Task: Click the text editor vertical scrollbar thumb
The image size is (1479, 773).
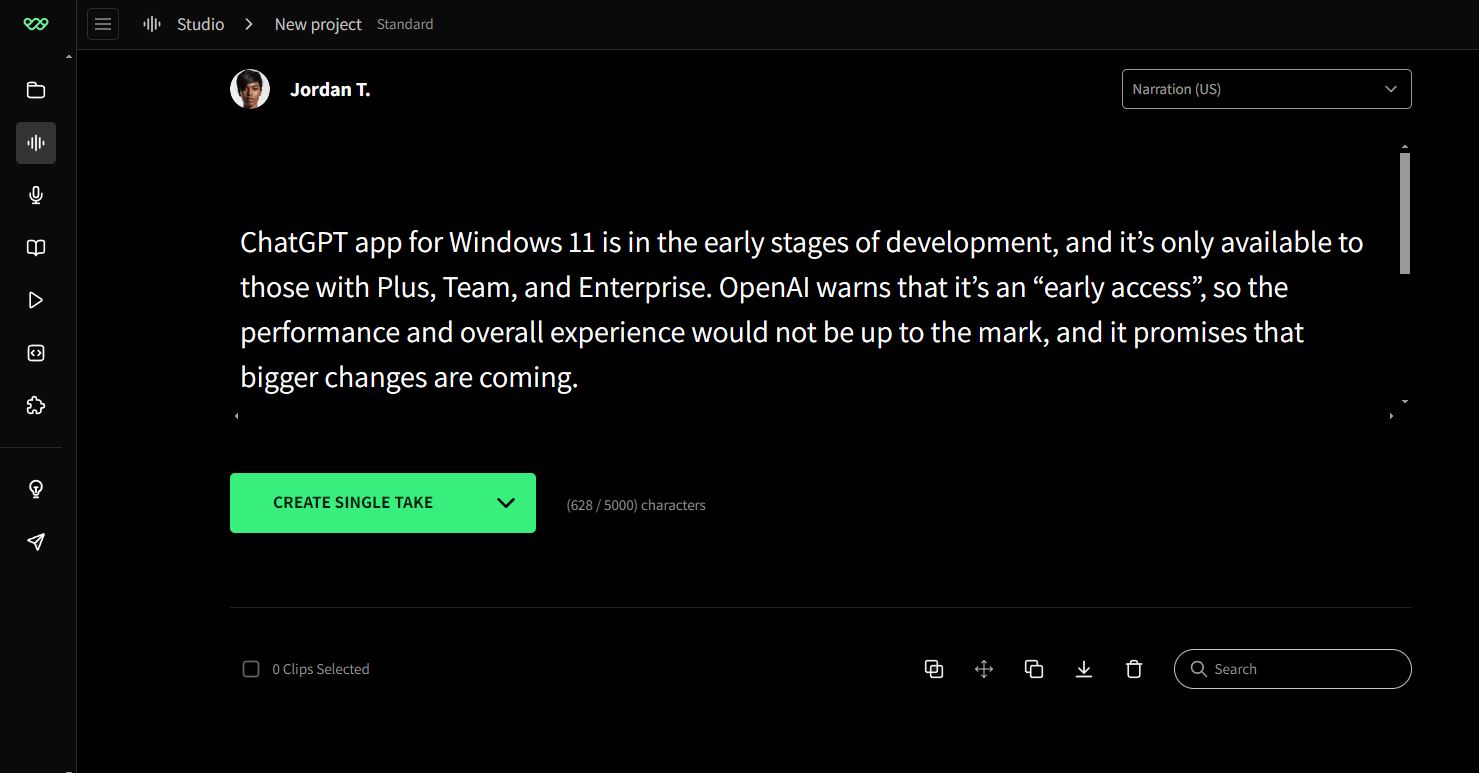Action: 1405,213
